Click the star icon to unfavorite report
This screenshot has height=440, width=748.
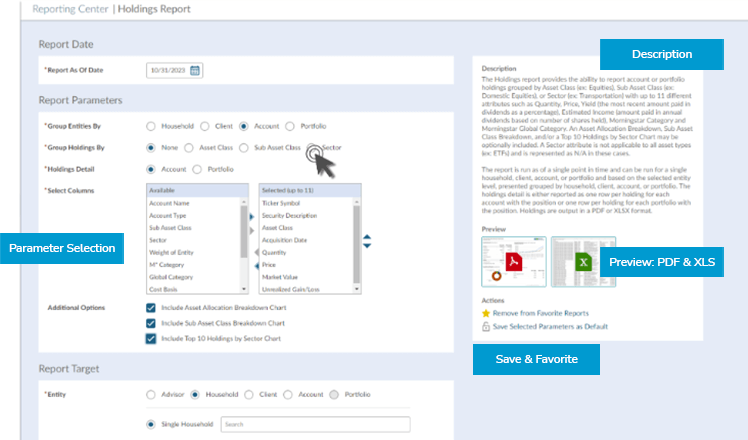click(486, 313)
